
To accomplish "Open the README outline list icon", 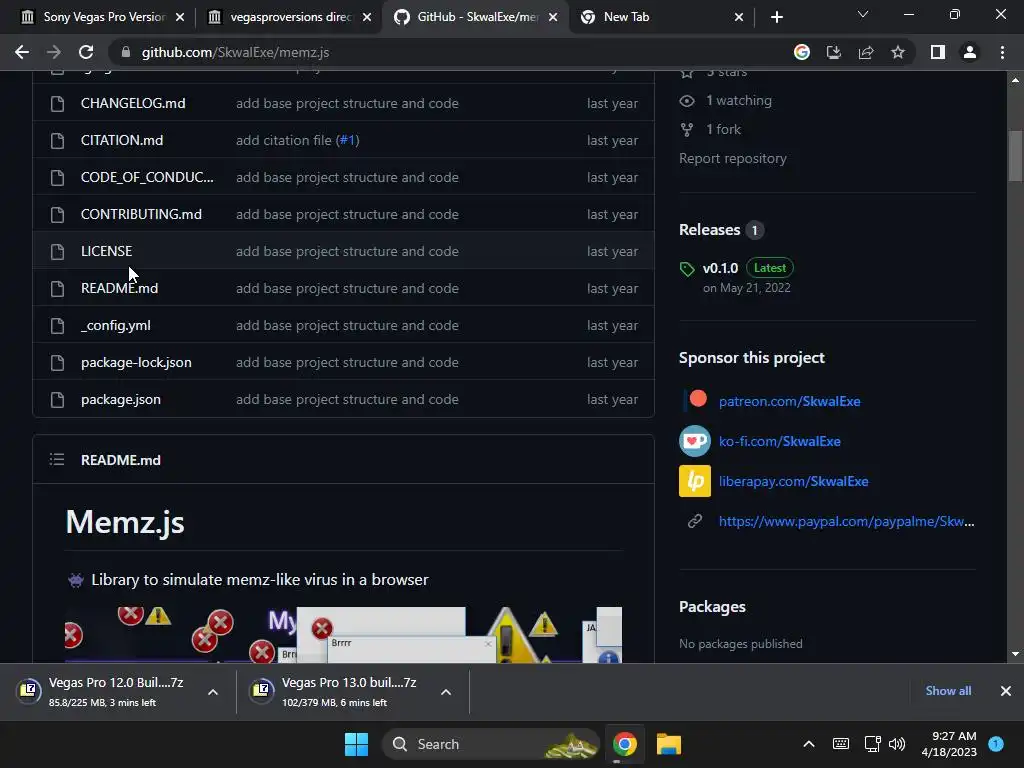I will [x=57, y=460].
